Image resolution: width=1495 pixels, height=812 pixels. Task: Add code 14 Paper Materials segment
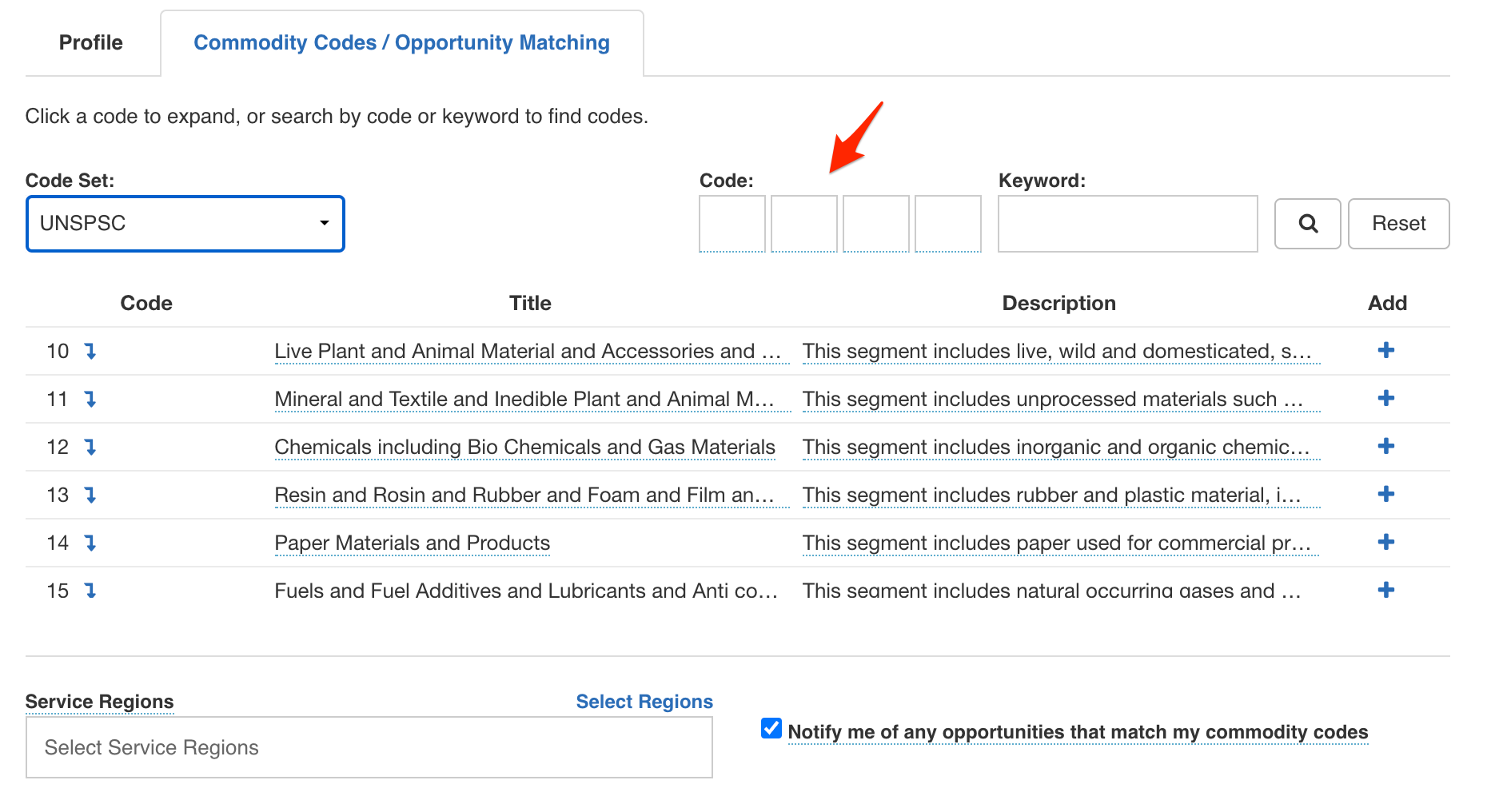[x=1385, y=542]
